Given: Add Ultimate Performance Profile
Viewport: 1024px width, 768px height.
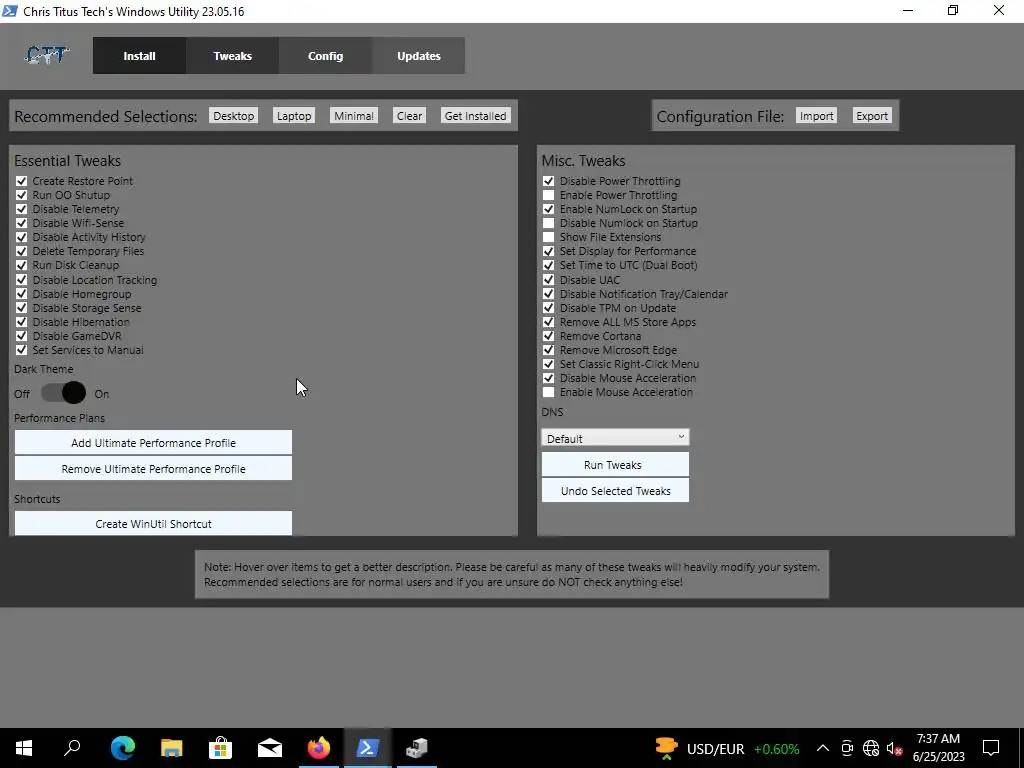Looking at the screenshot, I should click(153, 443).
